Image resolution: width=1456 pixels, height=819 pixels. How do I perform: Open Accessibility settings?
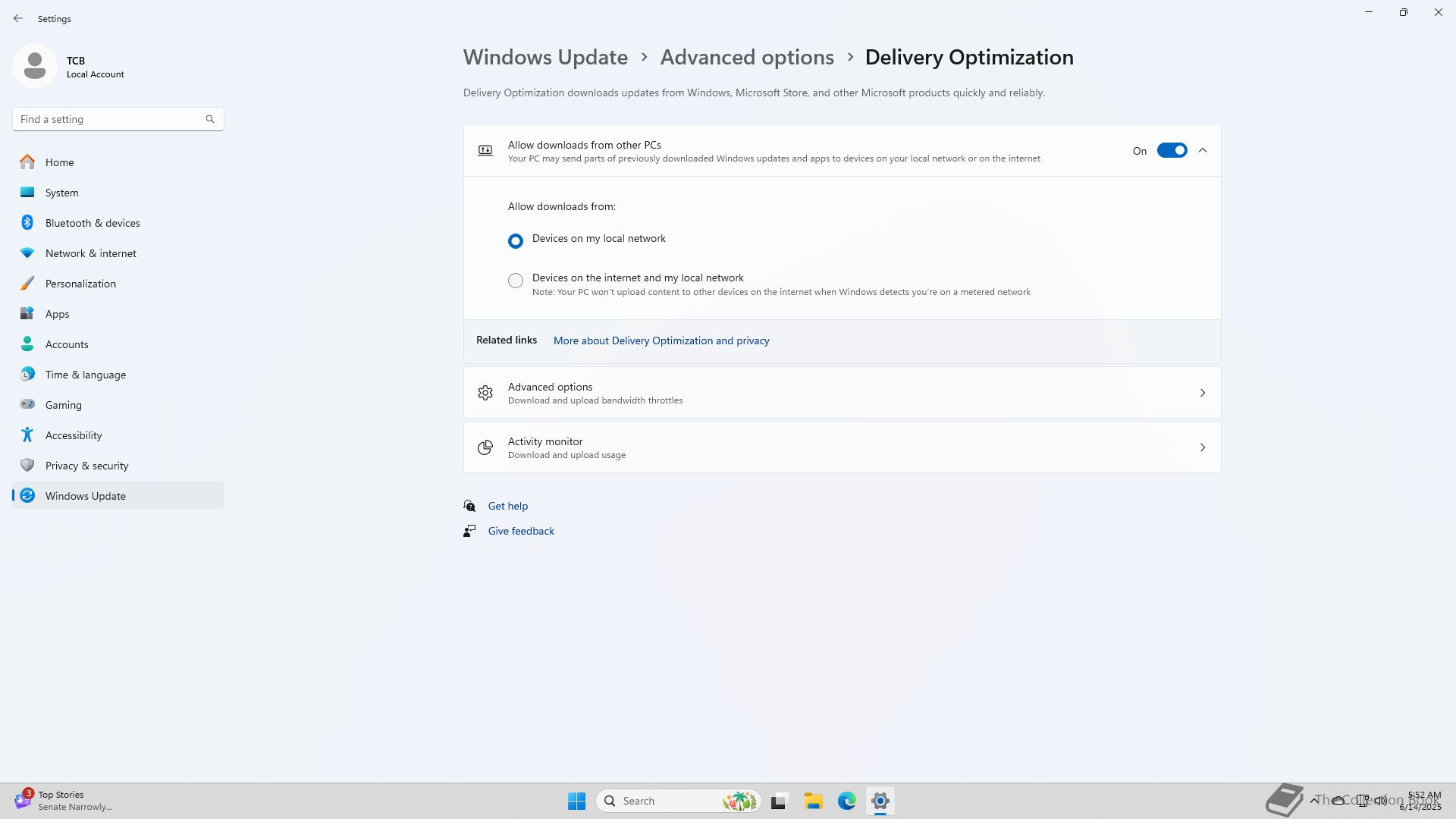pyautogui.click(x=73, y=435)
